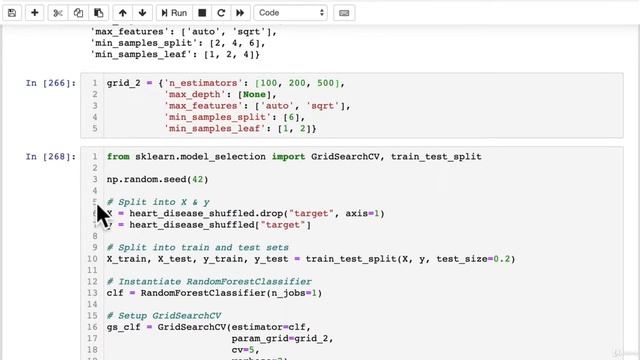Screen dimensions: 640x360
Task: Click the cv=5 line
Action: pyautogui.click(x=245, y=350)
